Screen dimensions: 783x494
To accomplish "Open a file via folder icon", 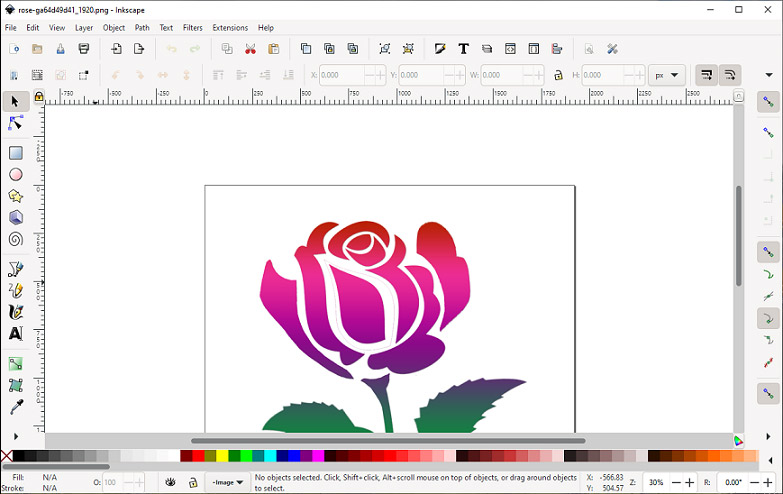I will coord(37,48).
